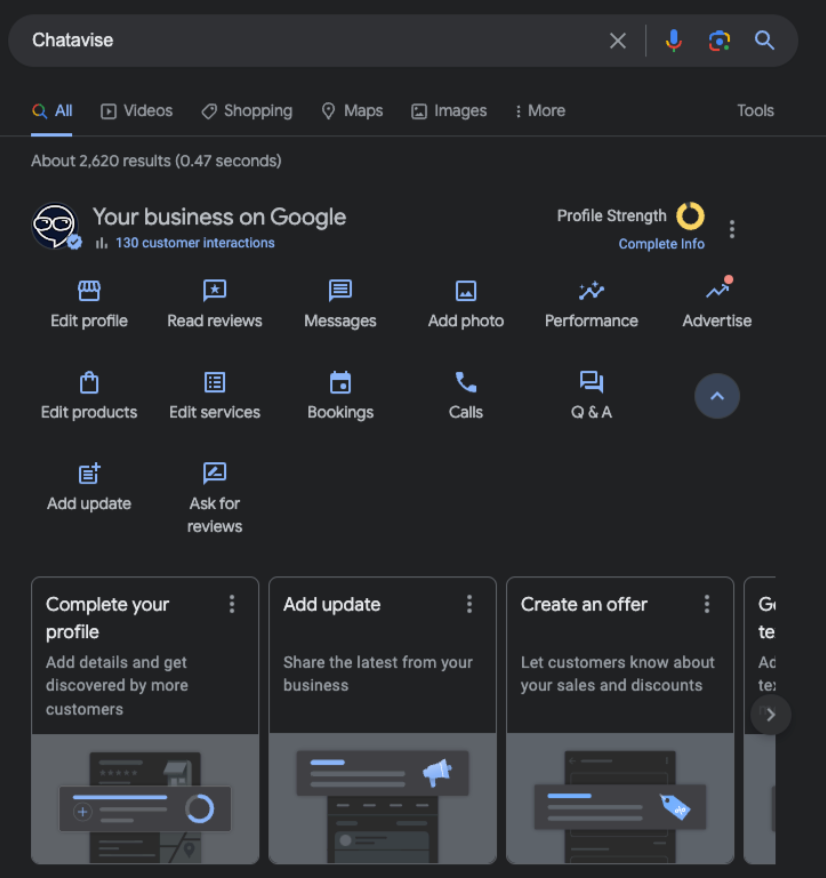This screenshot has width=826, height=878.
Task: Open options menu on Create an offer card
Action: [707, 604]
